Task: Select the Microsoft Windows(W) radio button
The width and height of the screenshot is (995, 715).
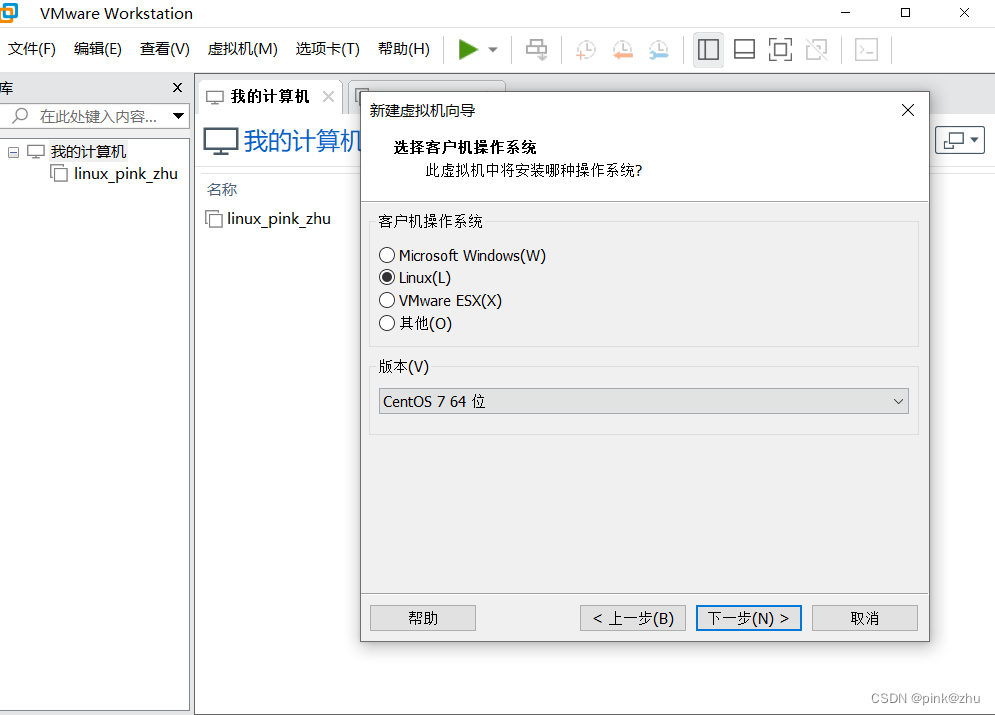Action: [x=387, y=255]
